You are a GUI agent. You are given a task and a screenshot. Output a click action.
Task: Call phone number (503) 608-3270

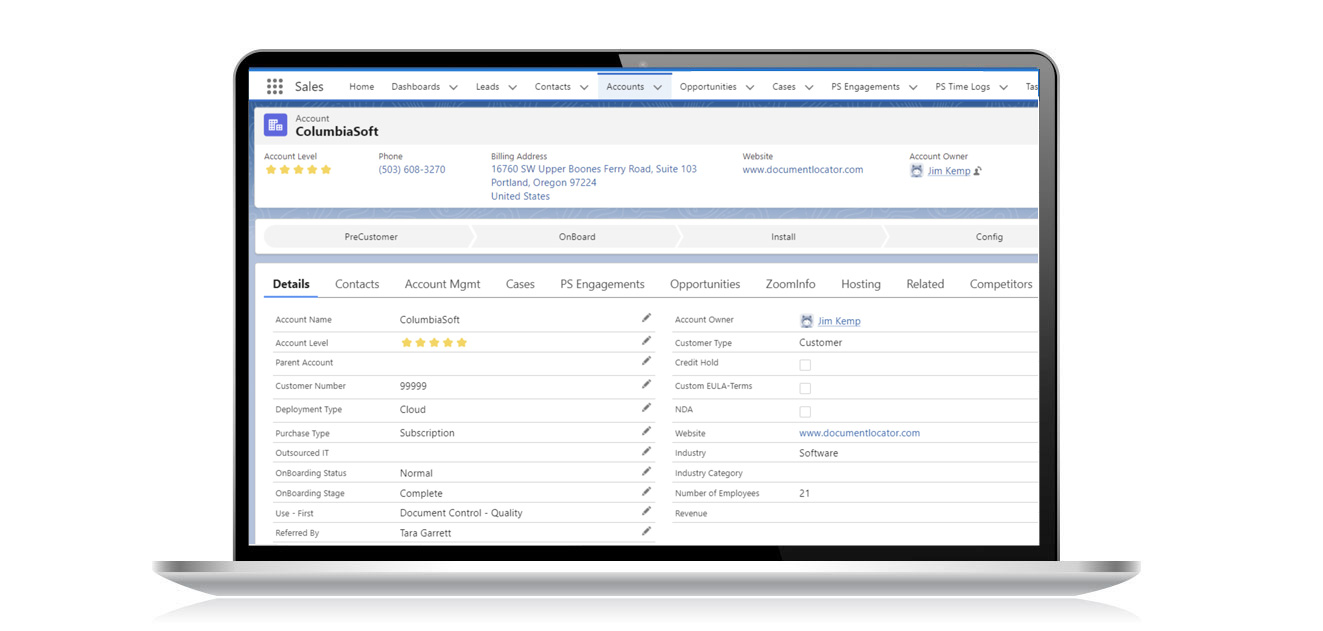(x=412, y=170)
